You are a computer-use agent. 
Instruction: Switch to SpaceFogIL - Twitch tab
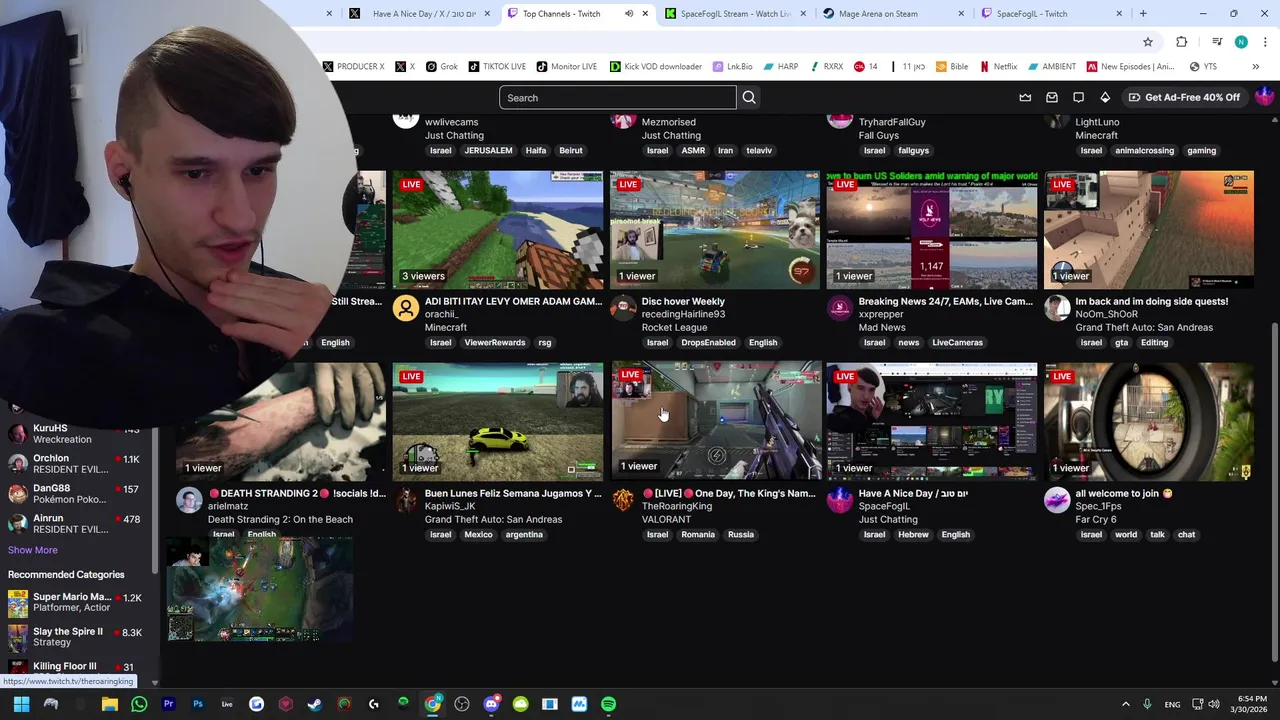1050,14
